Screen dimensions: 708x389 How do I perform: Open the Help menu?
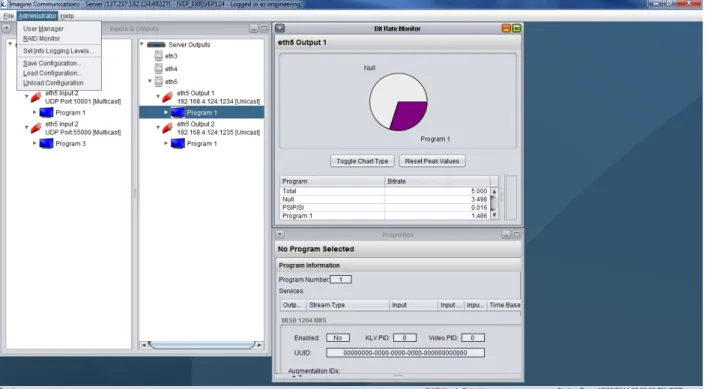point(67,16)
